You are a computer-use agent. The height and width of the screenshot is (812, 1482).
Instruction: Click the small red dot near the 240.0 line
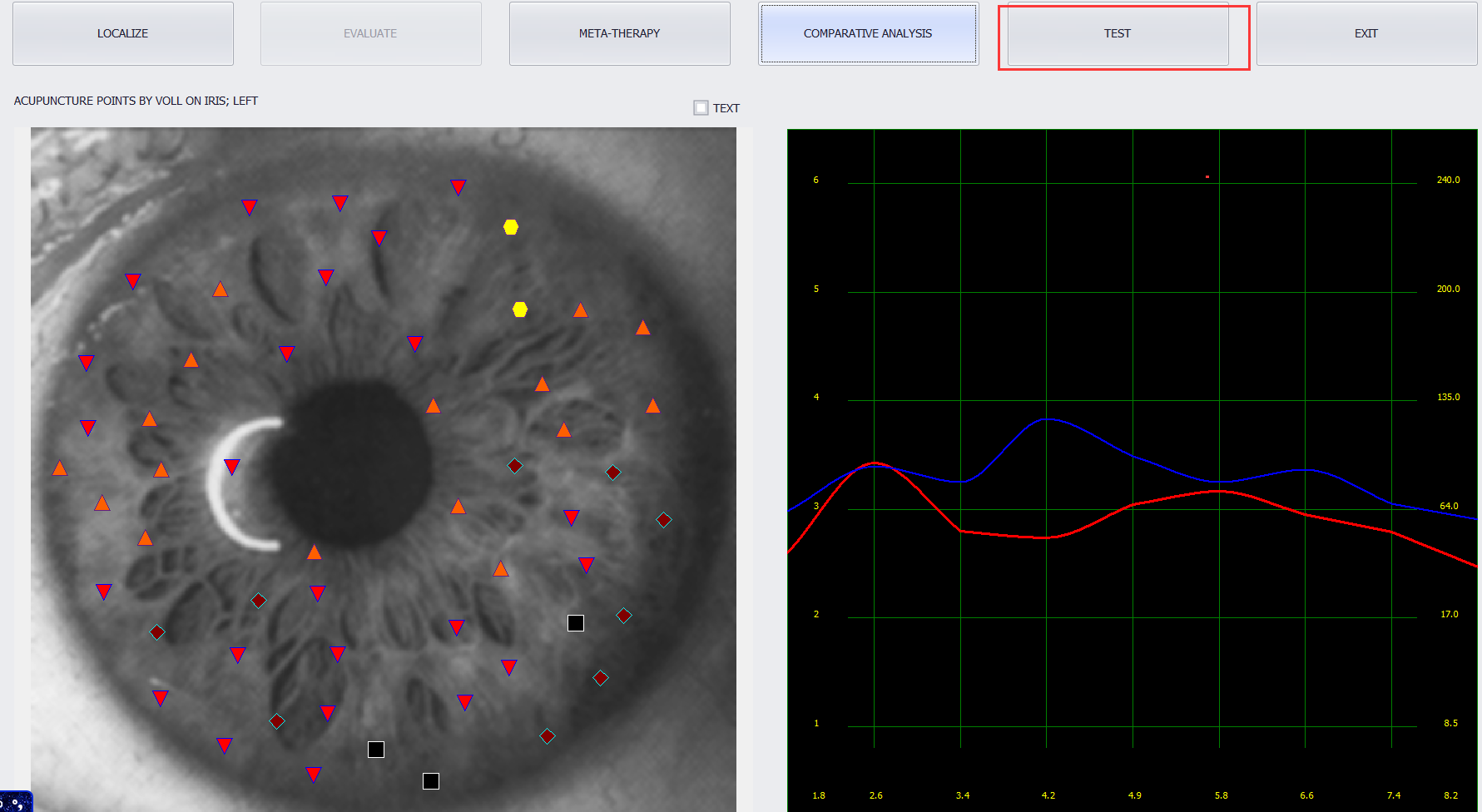(1207, 176)
